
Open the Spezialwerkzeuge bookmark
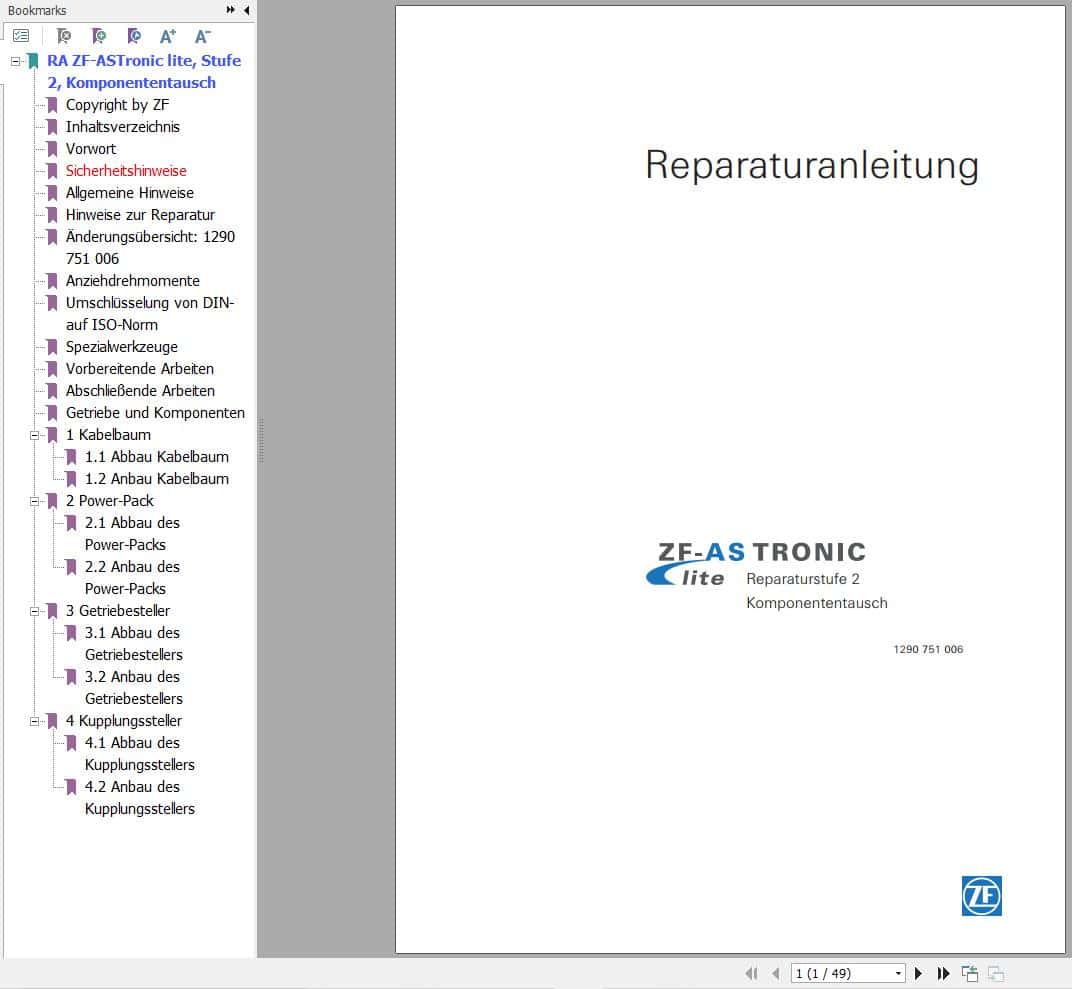[121, 347]
